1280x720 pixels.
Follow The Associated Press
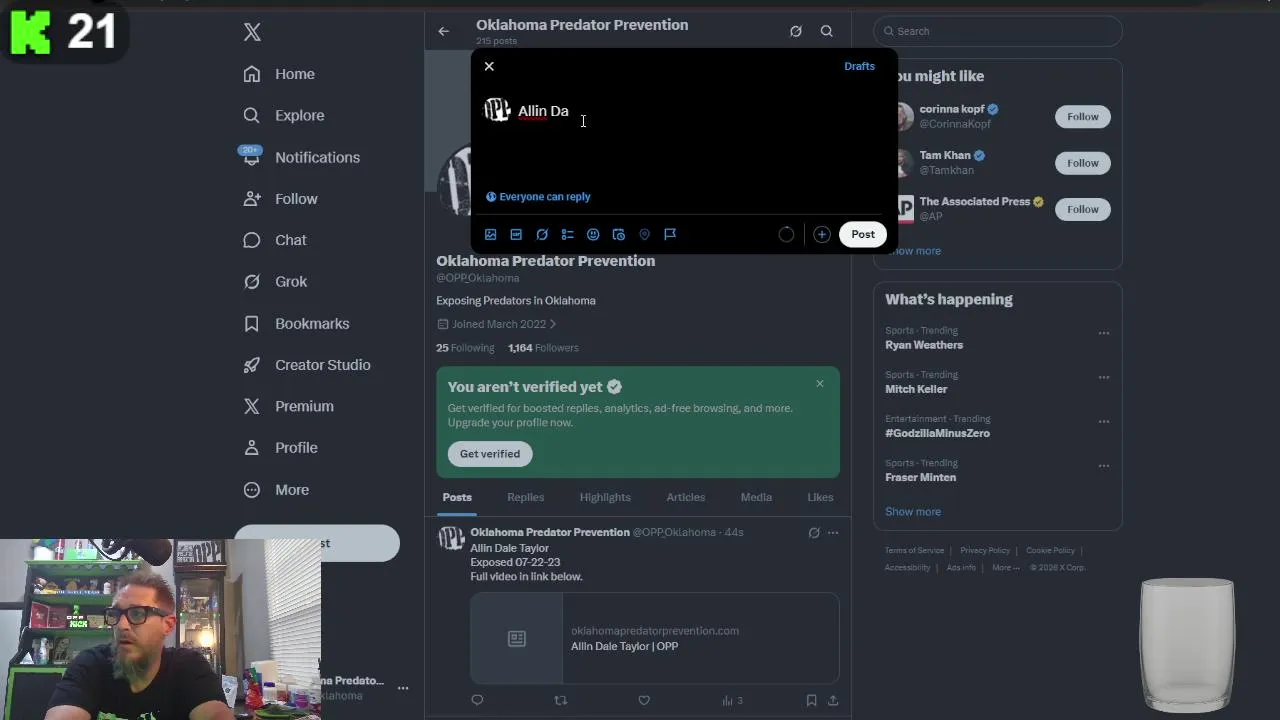[x=1082, y=209]
